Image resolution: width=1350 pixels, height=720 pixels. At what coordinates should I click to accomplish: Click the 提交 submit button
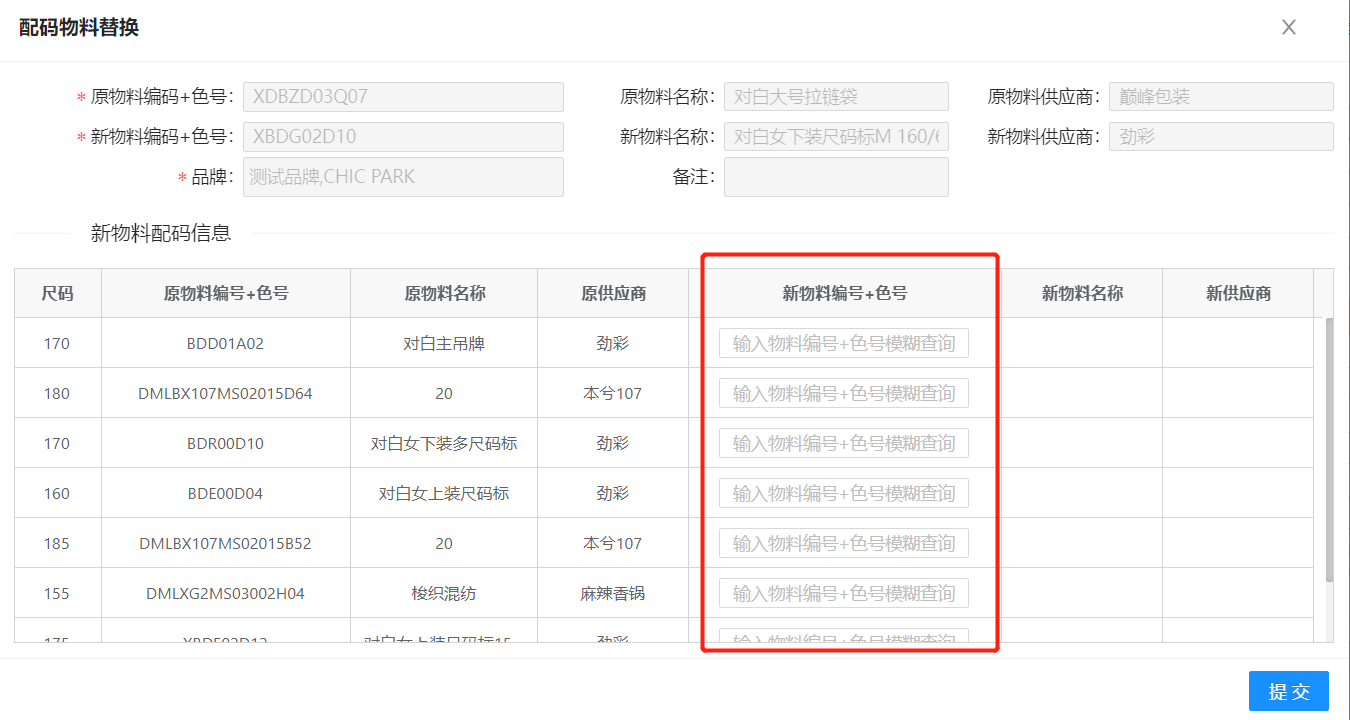(1288, 691)
